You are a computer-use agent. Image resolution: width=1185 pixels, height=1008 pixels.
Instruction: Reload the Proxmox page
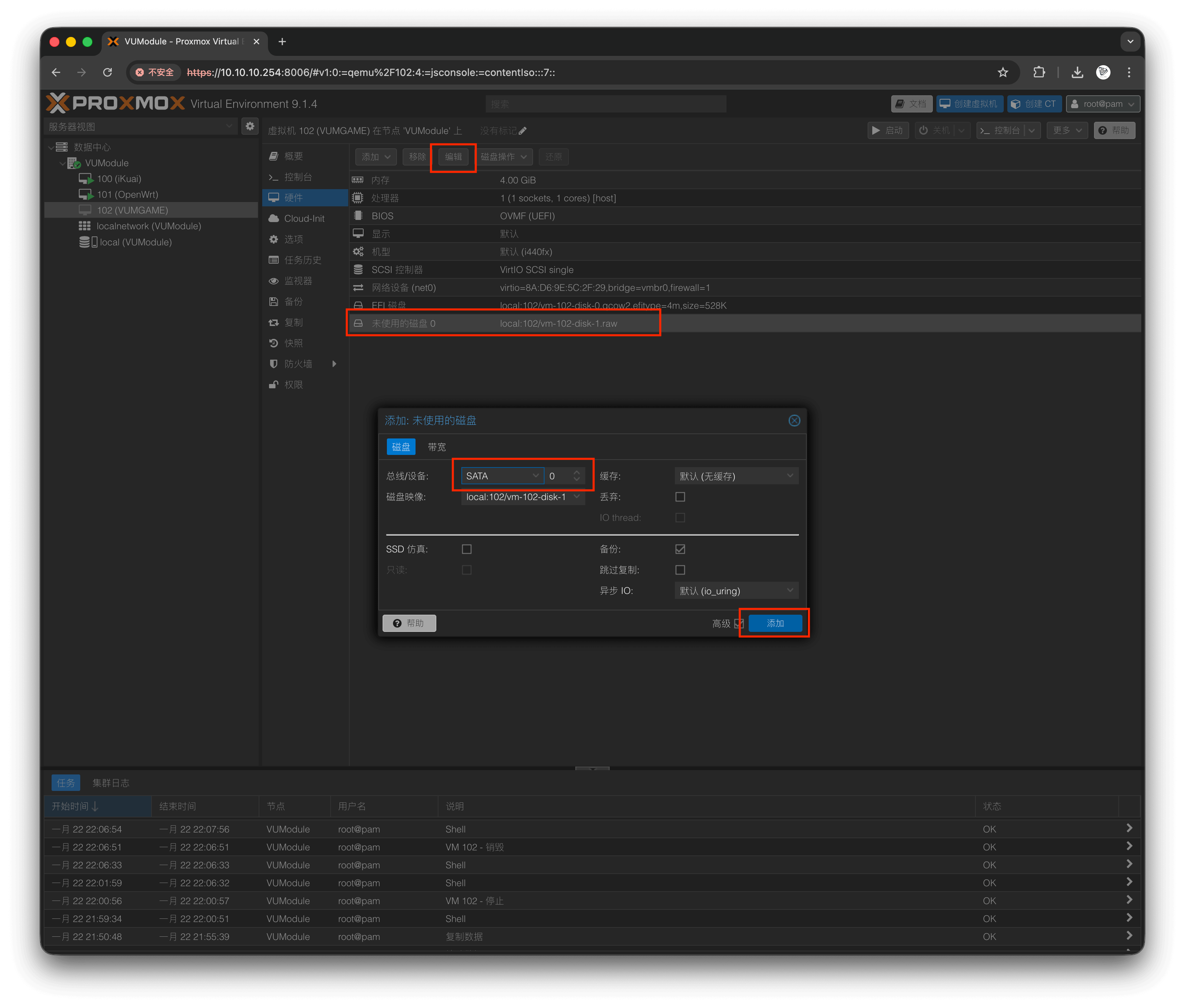click(x=107, y=73)
